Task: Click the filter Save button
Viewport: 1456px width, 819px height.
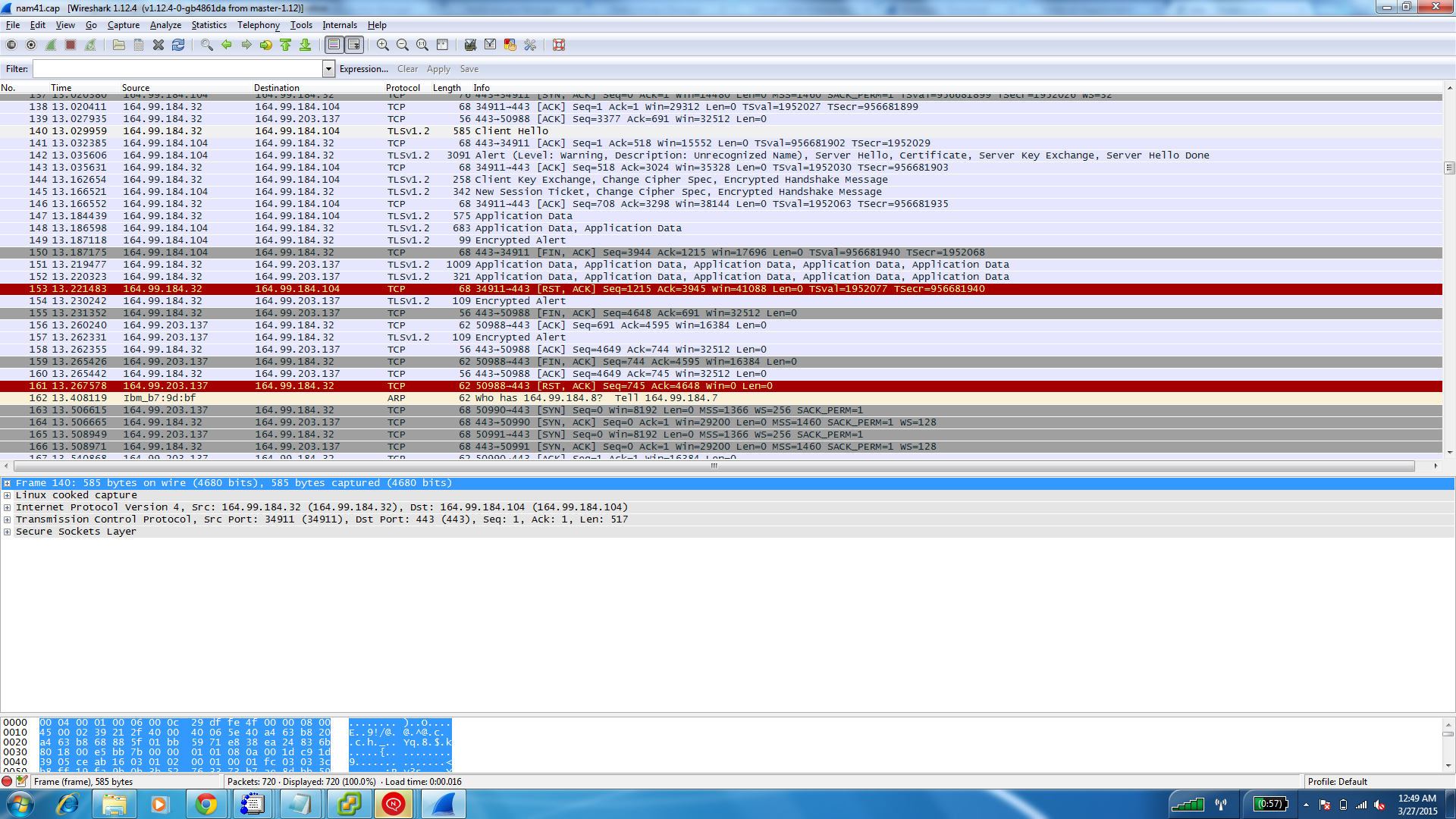Action: 469,69
